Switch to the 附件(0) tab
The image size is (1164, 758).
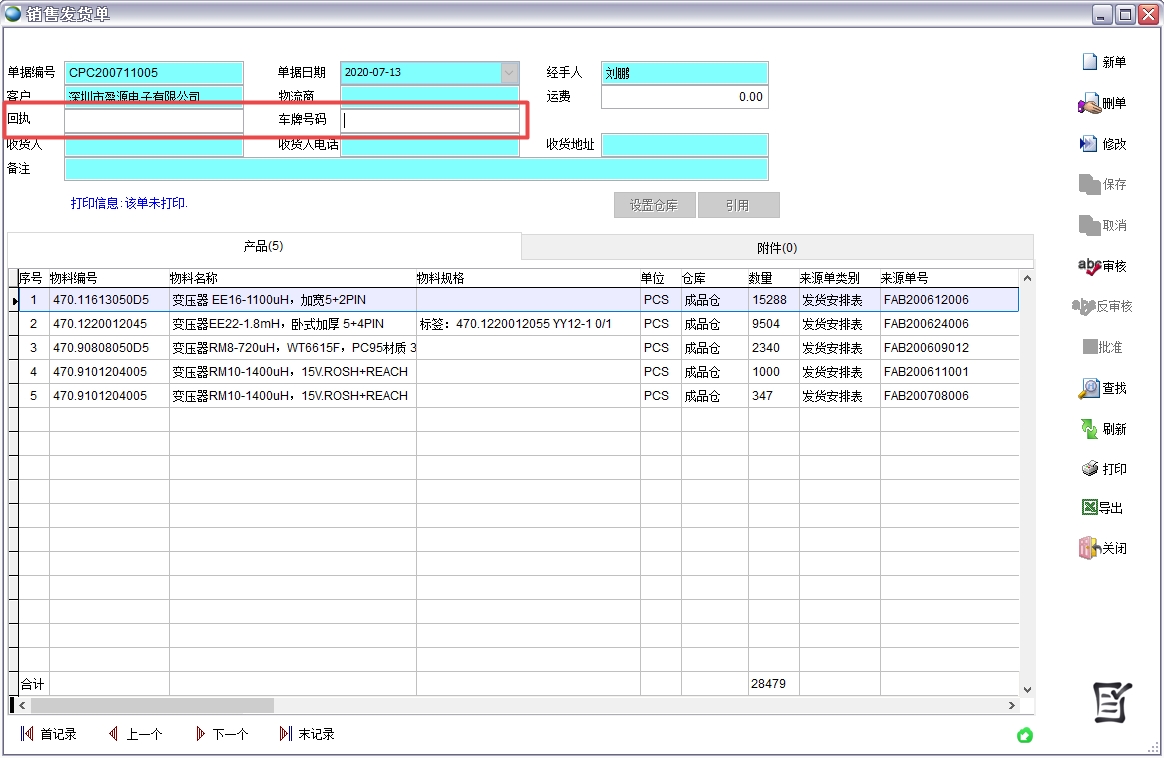777,248
